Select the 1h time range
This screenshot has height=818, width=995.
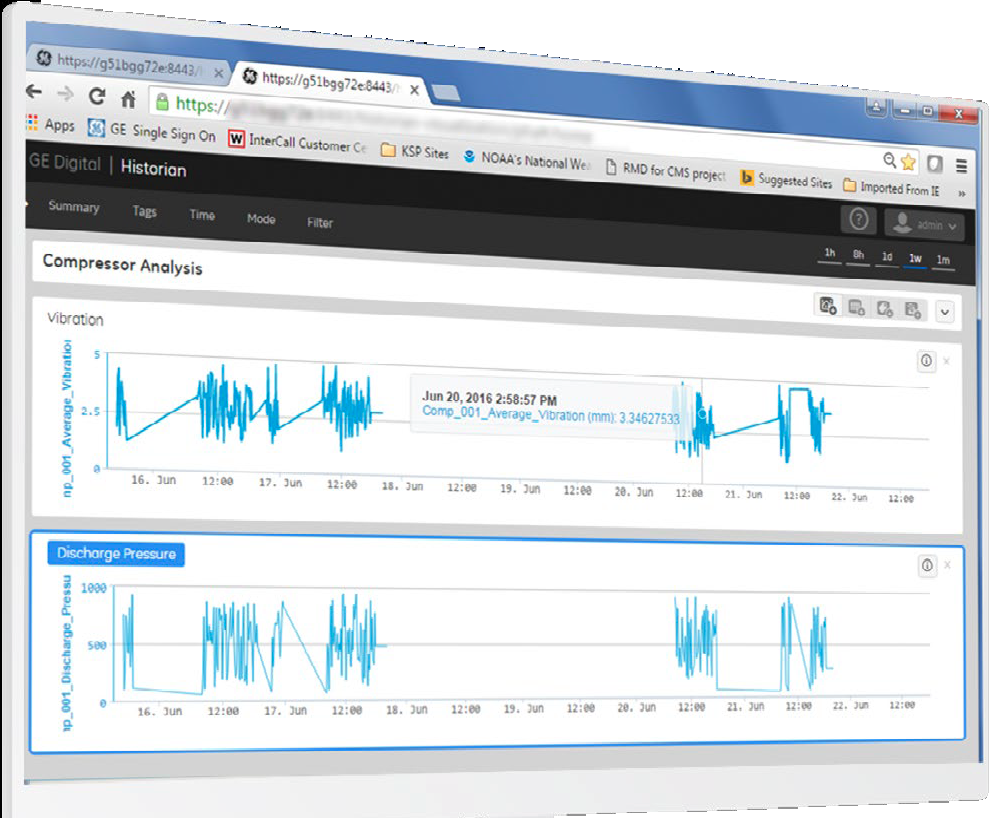pyautogui.click(x=829, y=253)
